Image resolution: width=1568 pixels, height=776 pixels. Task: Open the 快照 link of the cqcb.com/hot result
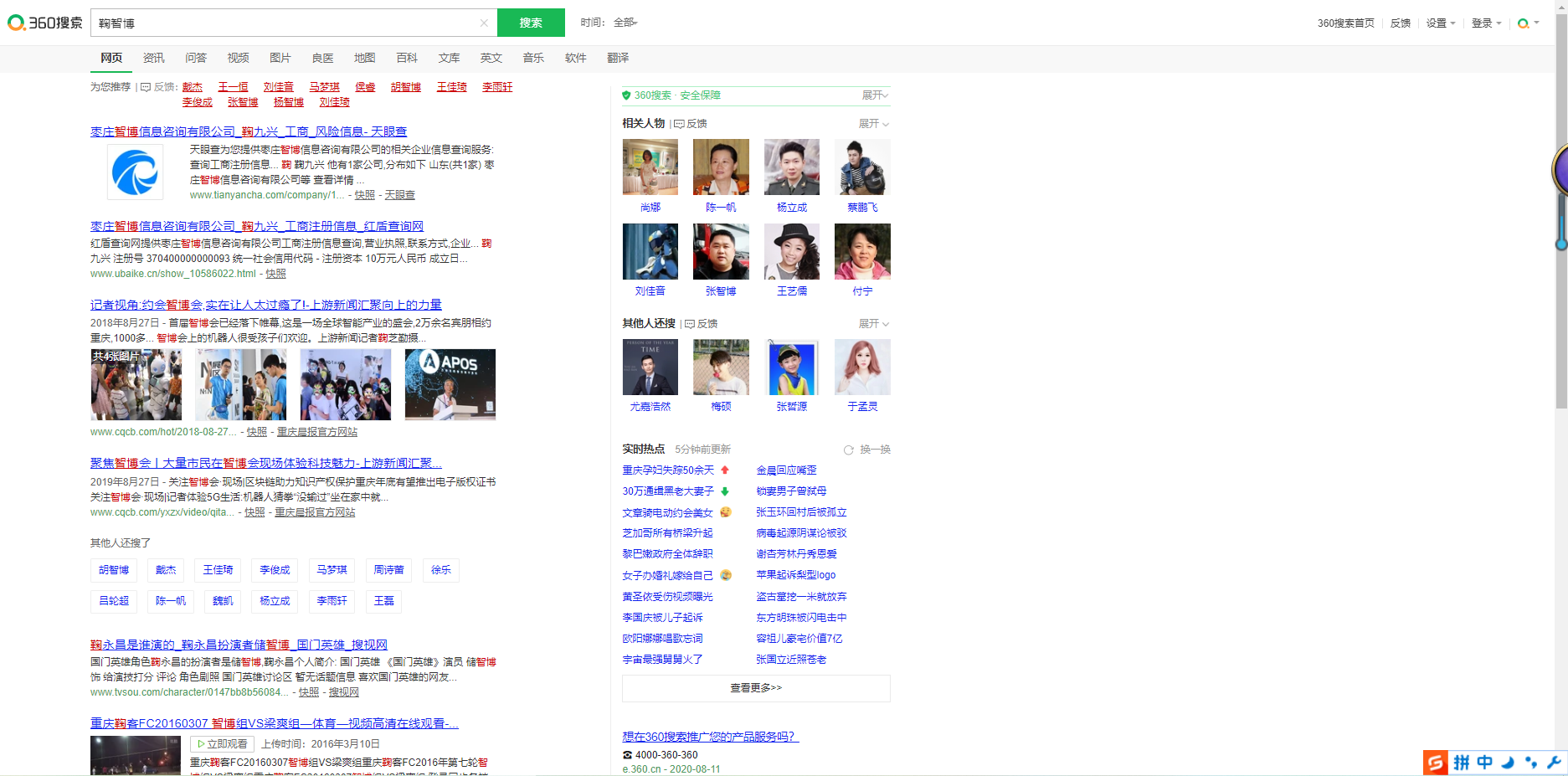[x=257, y=432]
